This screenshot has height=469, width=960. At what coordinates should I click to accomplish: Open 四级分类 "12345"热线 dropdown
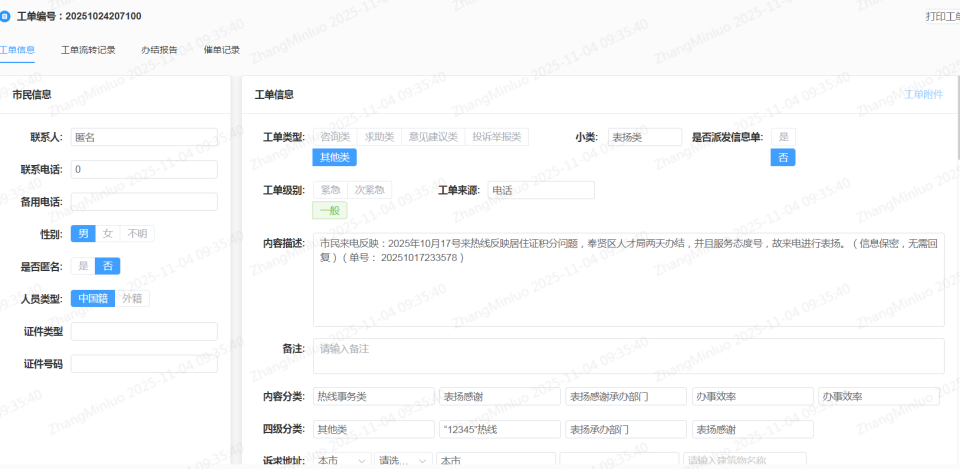(x=500, y=429)
